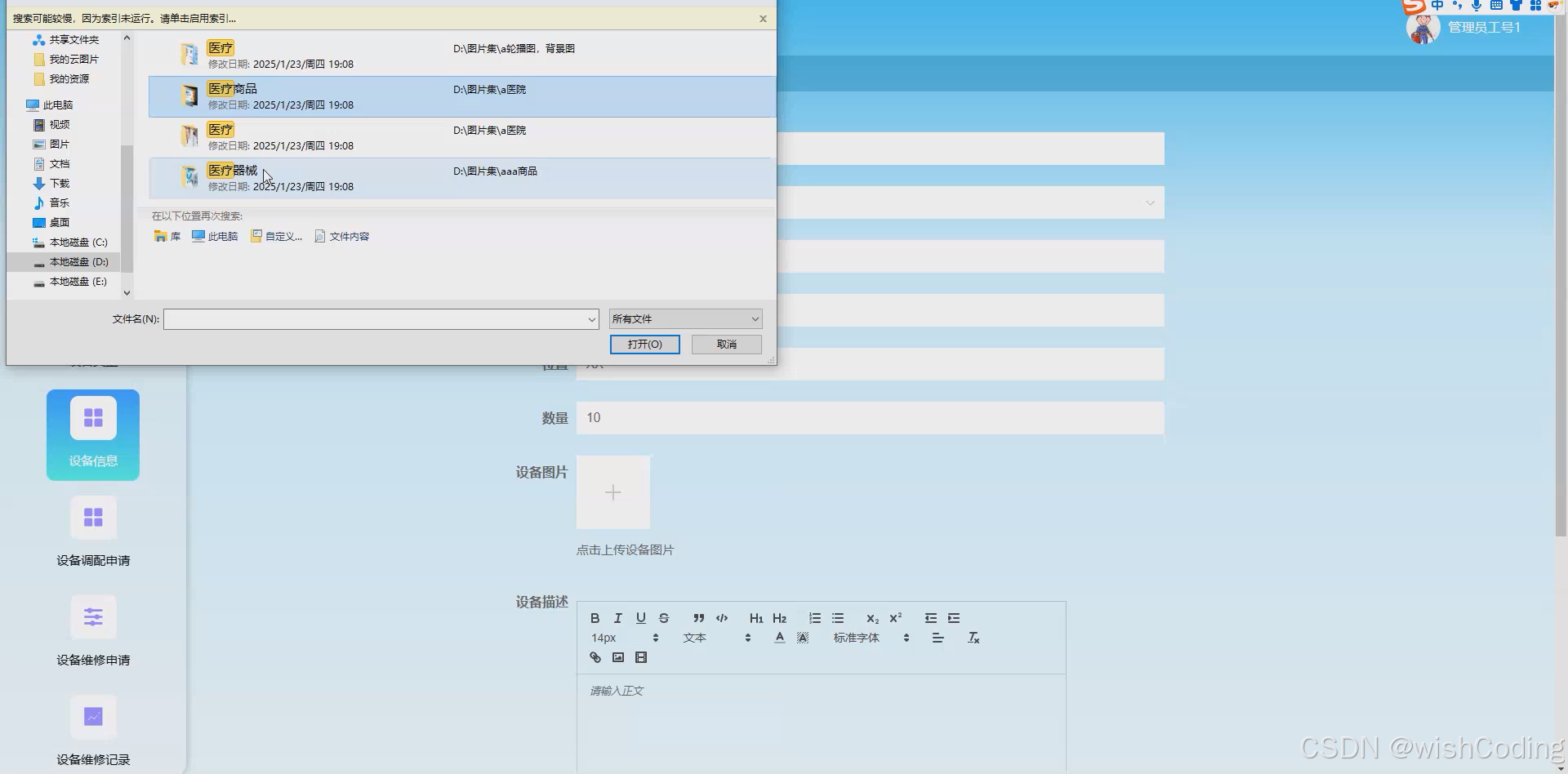1568x774 pixels.
Task: Open the 设备调配申请 section in sidebar
Action: click(92, 531)
